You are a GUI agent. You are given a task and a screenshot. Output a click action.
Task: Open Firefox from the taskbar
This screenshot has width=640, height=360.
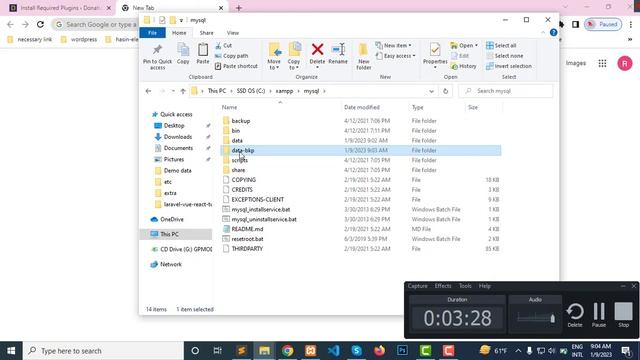[380, 351]
